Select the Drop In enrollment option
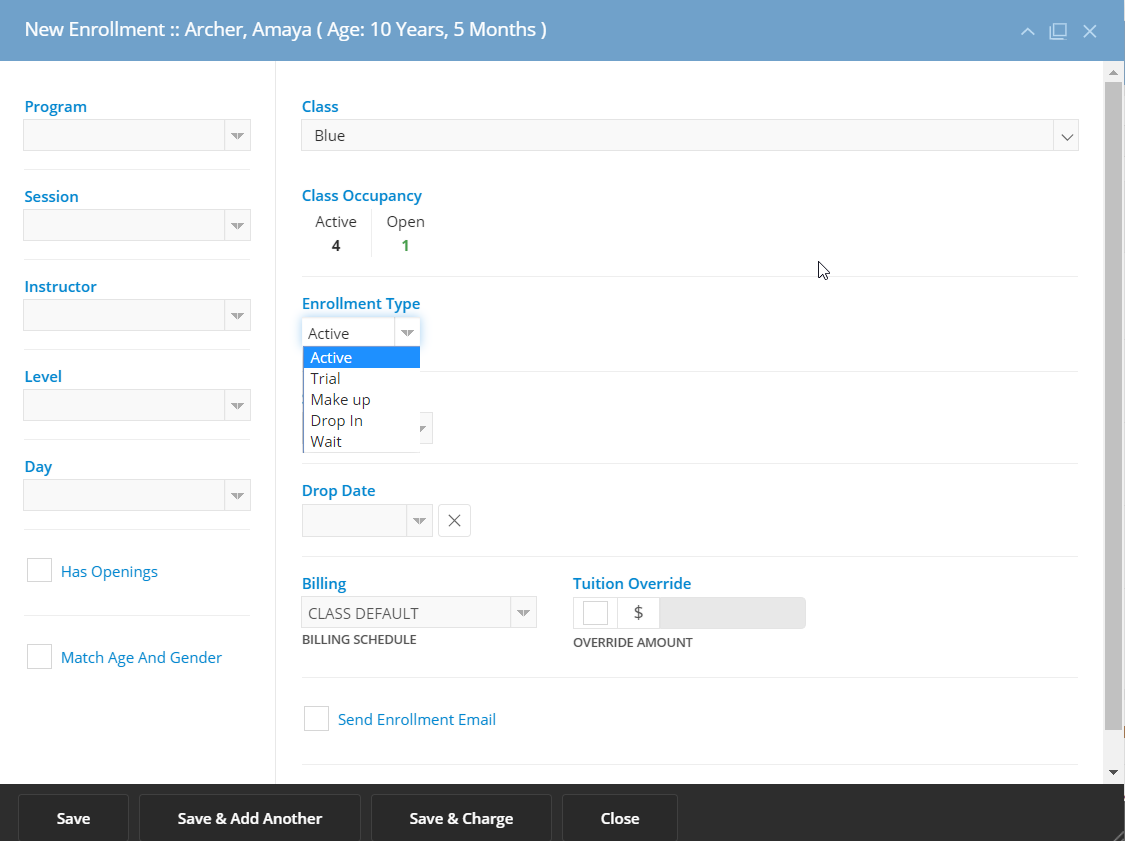Viewport: 1125px width, 841px height. [362, 420]
